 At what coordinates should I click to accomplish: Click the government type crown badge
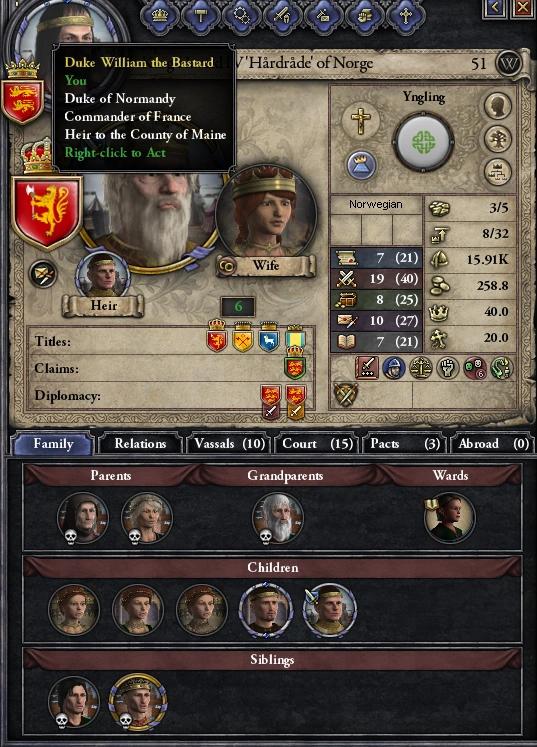362,165
